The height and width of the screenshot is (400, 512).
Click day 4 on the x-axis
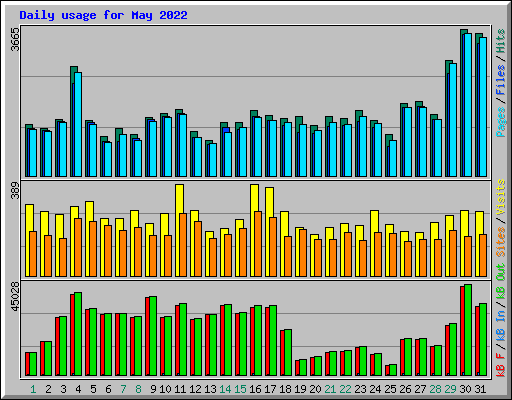coord(78,389)
